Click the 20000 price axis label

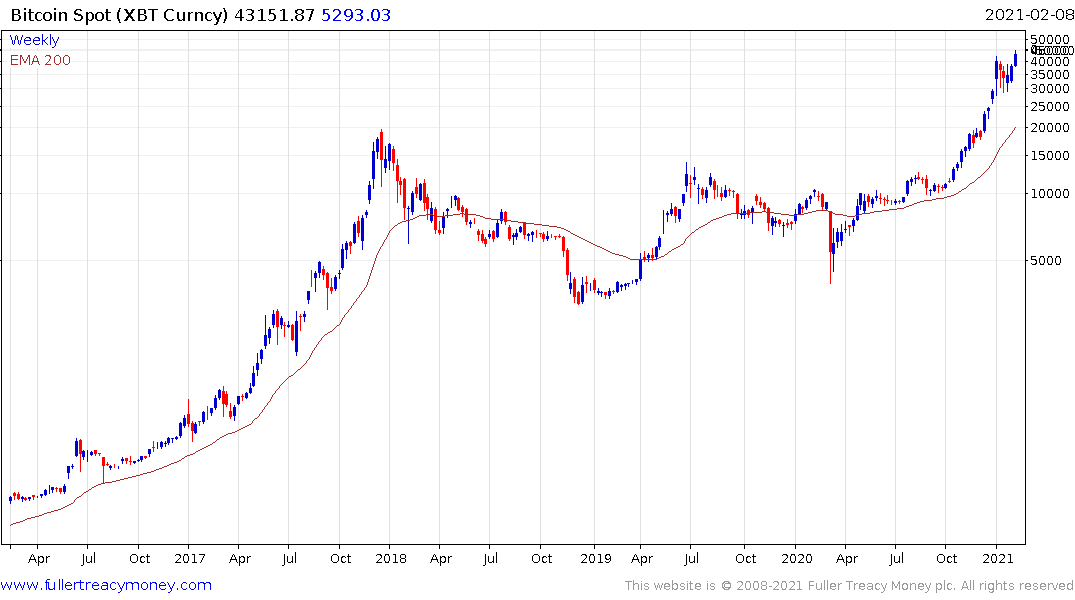pyautogui.click(x=1050, y=128)
